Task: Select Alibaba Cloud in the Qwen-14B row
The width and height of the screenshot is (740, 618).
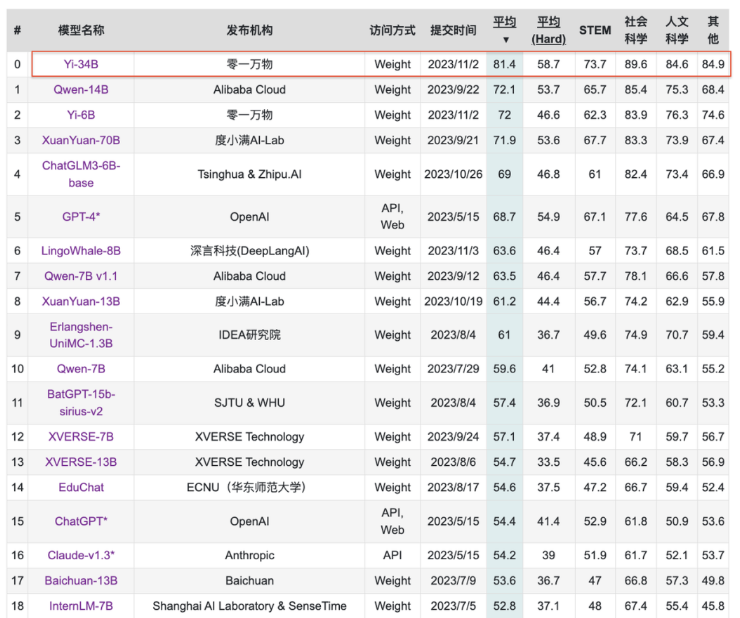Action: 249,90
